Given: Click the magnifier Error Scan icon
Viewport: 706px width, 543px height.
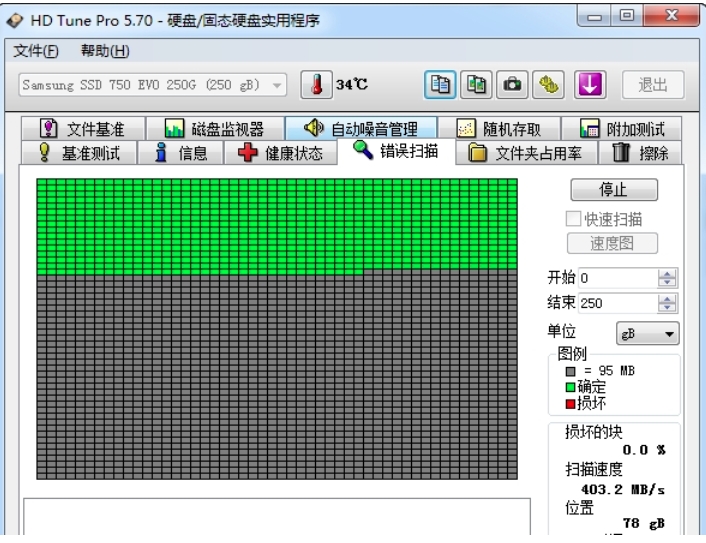Looking at the screenshot, I should 363,150.
